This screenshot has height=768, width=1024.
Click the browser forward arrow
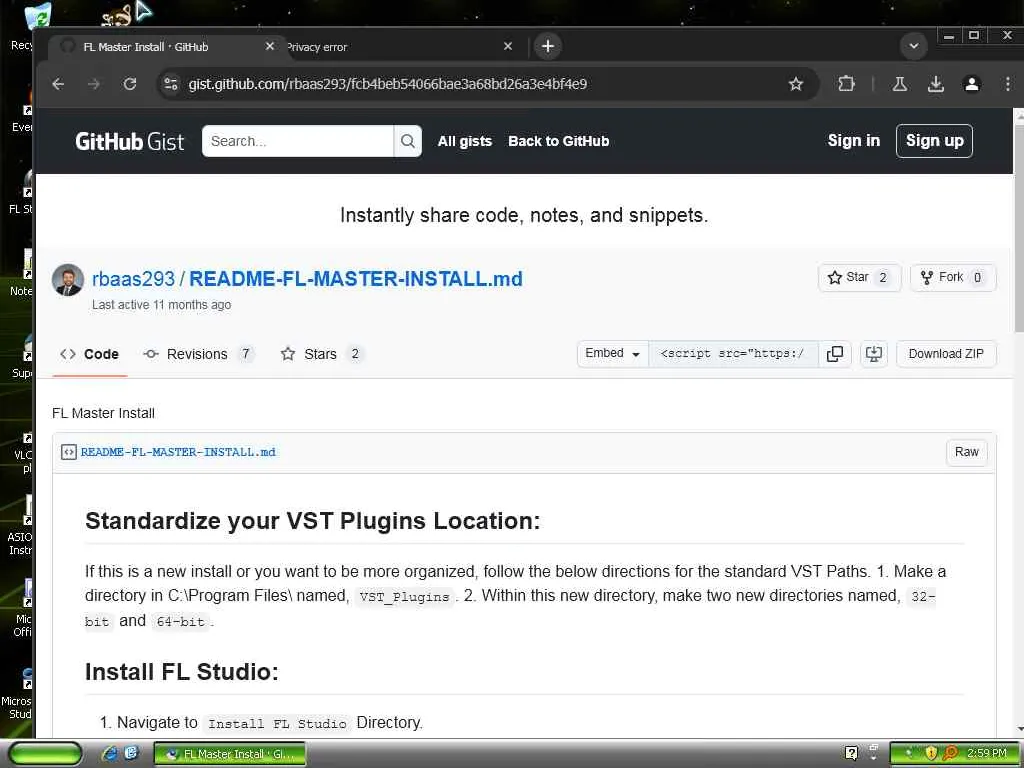[94, 84]
